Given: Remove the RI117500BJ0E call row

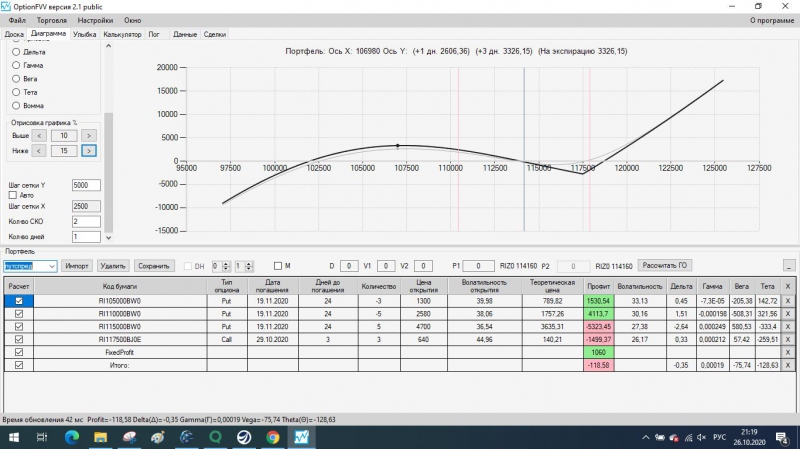Looking at the screenshot, I should pyautogui.click(x=787, y=339).
